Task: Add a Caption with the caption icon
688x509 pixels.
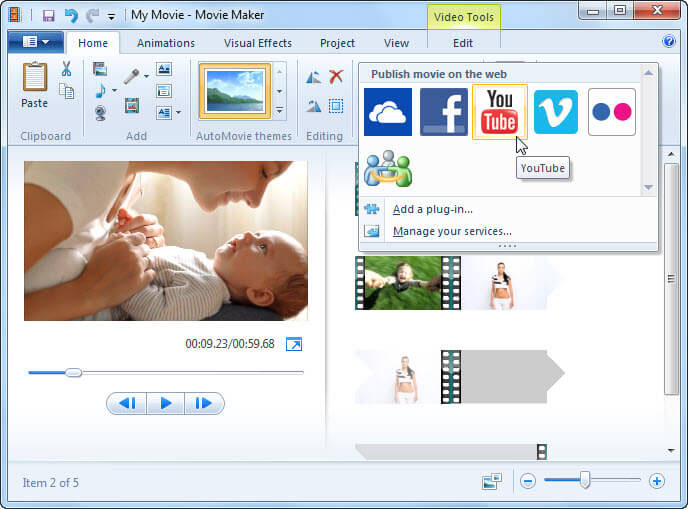Action: tap(164, 91)
